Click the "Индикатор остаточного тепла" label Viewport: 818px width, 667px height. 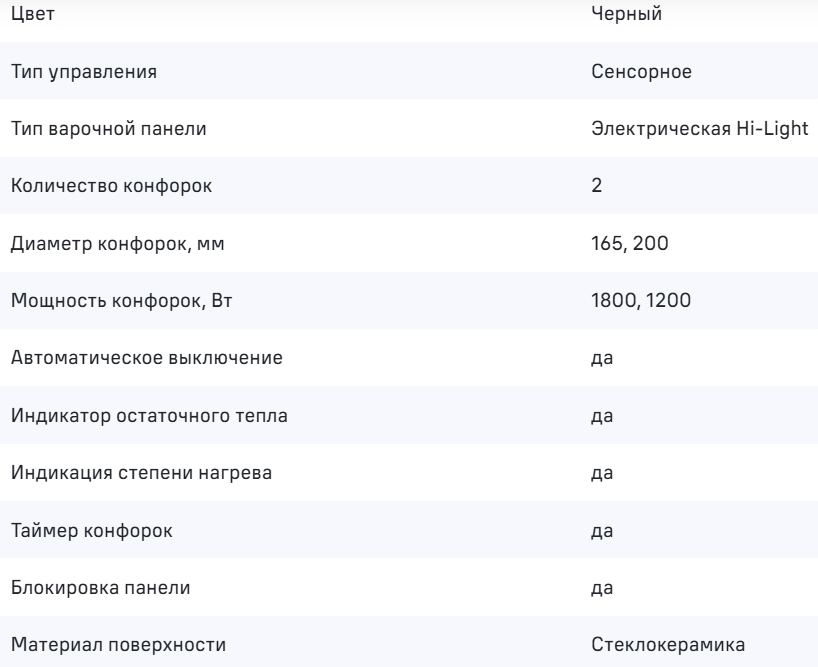tap(150, 416)
